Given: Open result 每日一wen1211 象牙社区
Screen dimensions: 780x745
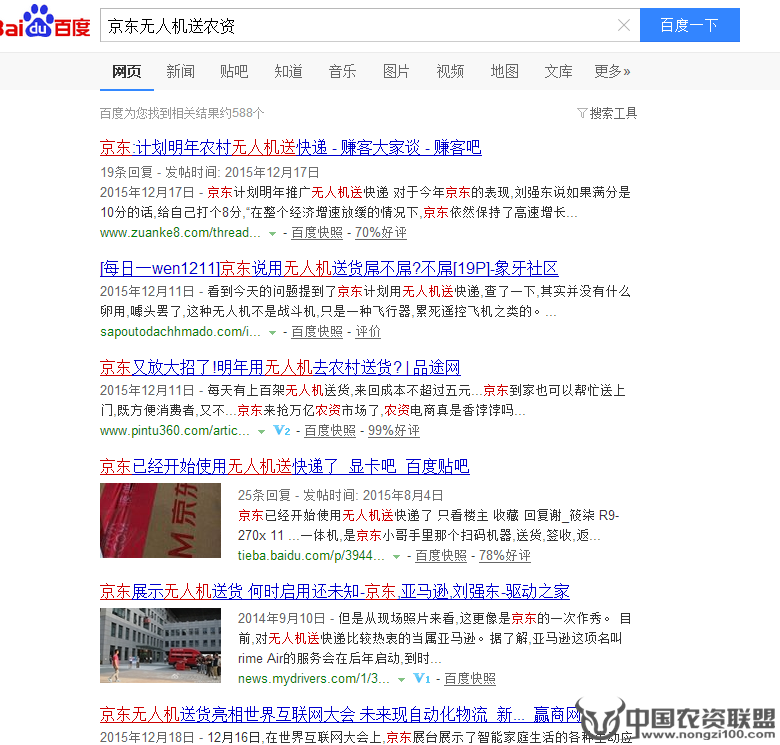Looking at the screenshot, I should click(x=329, y=269).
